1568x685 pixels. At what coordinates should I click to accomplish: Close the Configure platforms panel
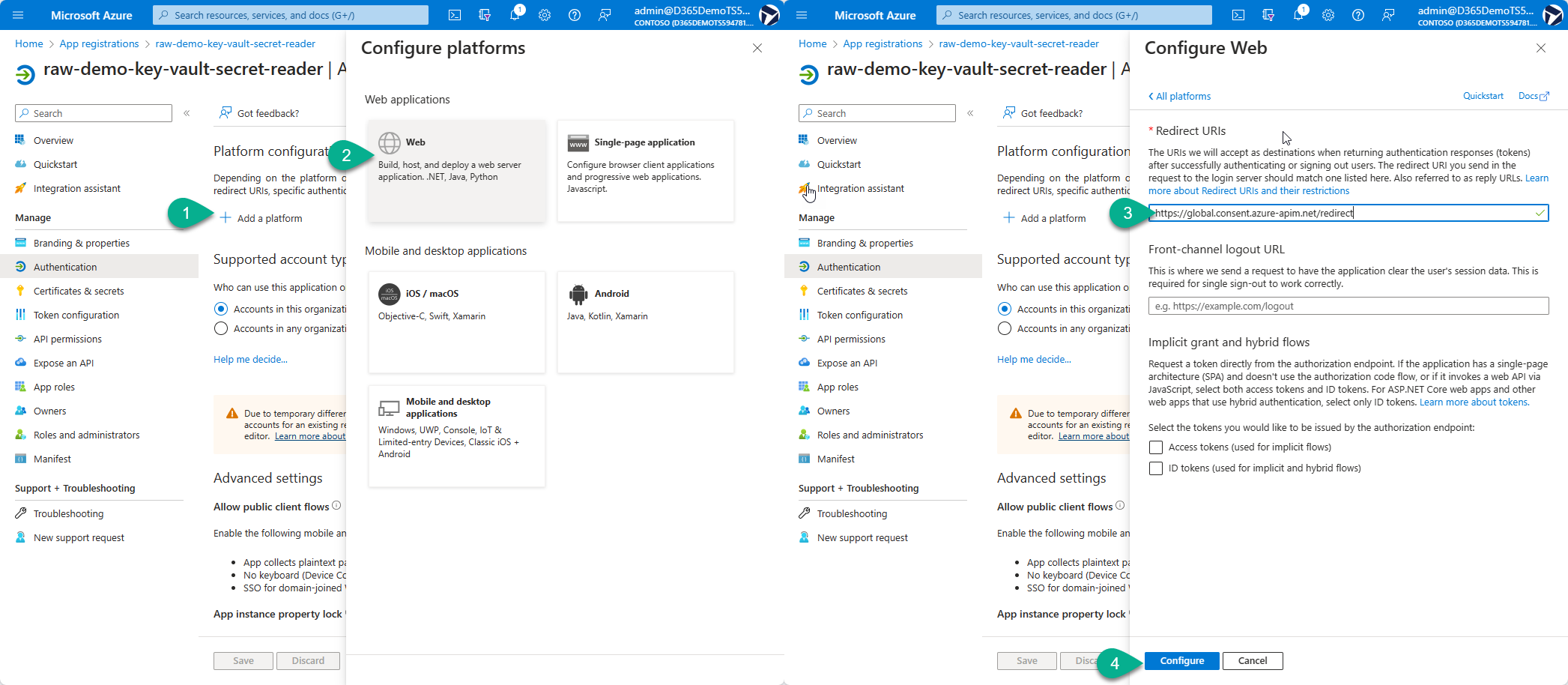click(x=757, y=48)
